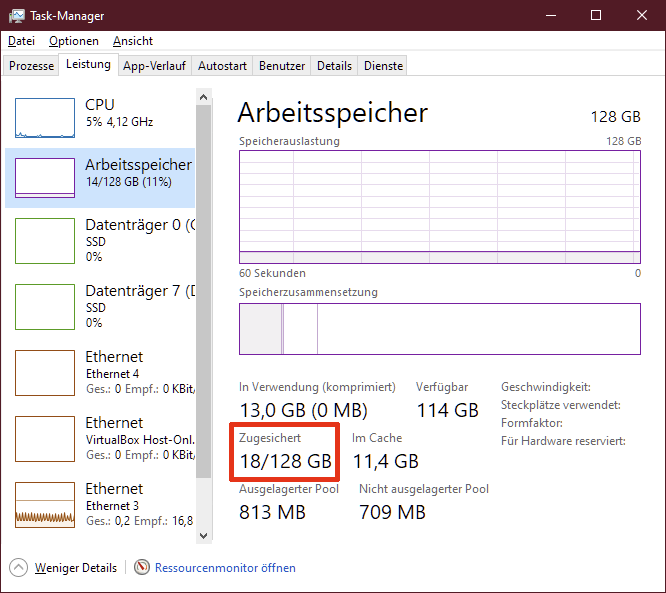Close the Task-Manager window
666x593 pixels.
[x=642, y=16]
